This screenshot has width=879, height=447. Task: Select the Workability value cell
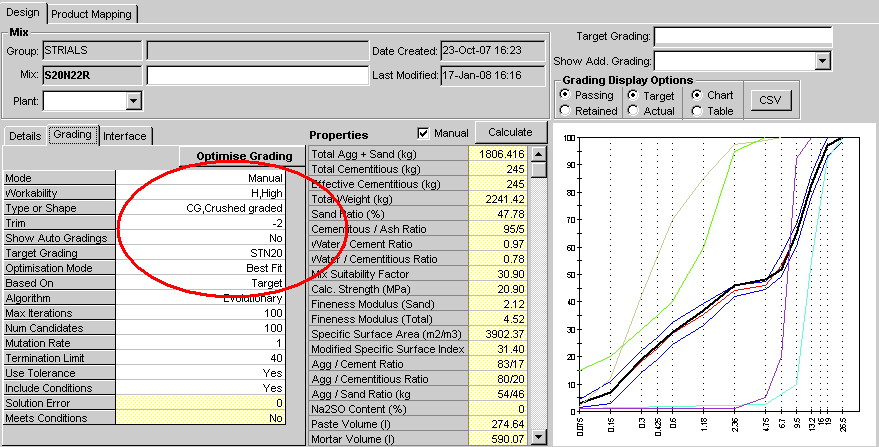(x=201, y=193)
